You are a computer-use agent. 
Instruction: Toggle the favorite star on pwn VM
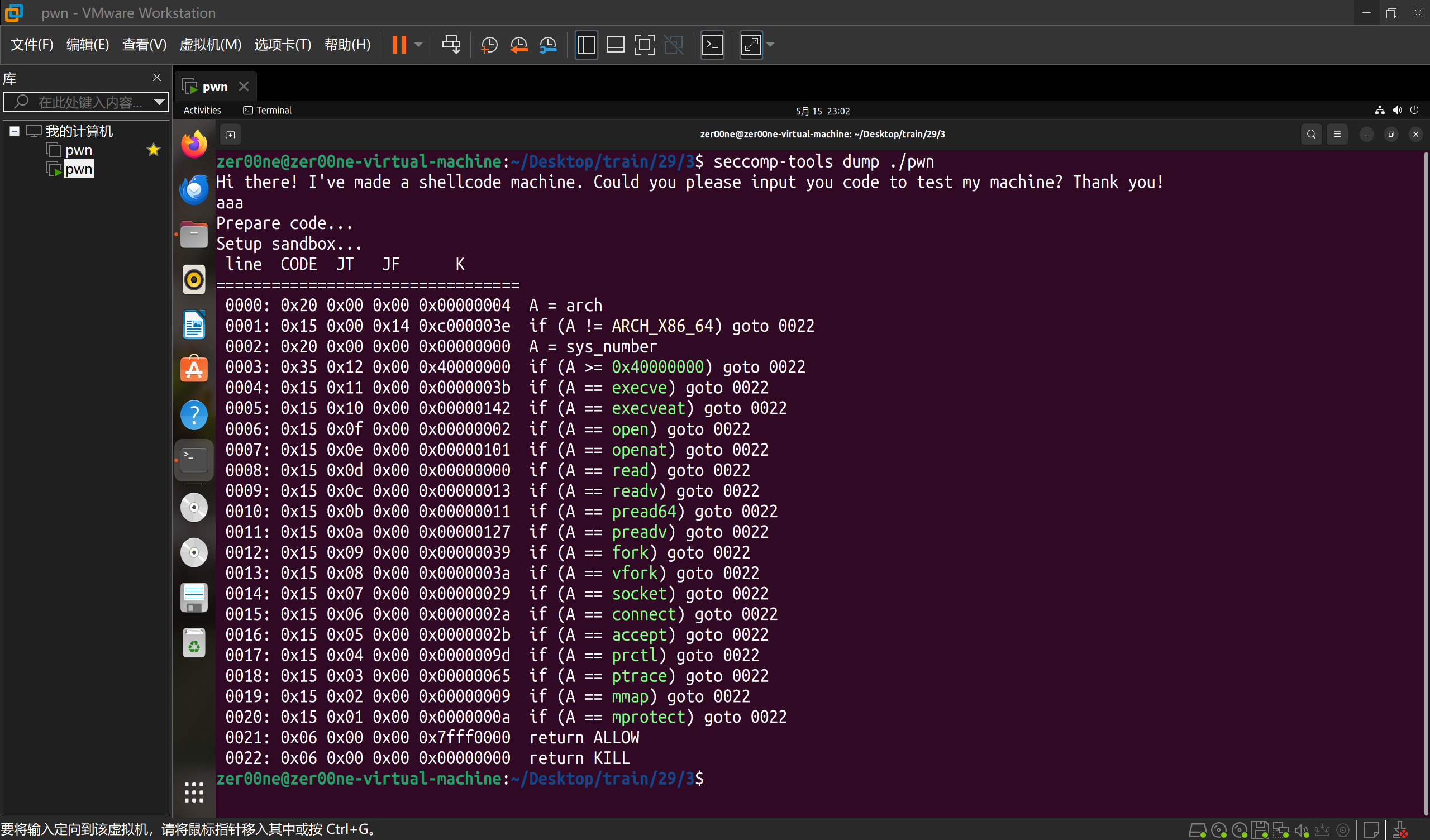(153, 150)
